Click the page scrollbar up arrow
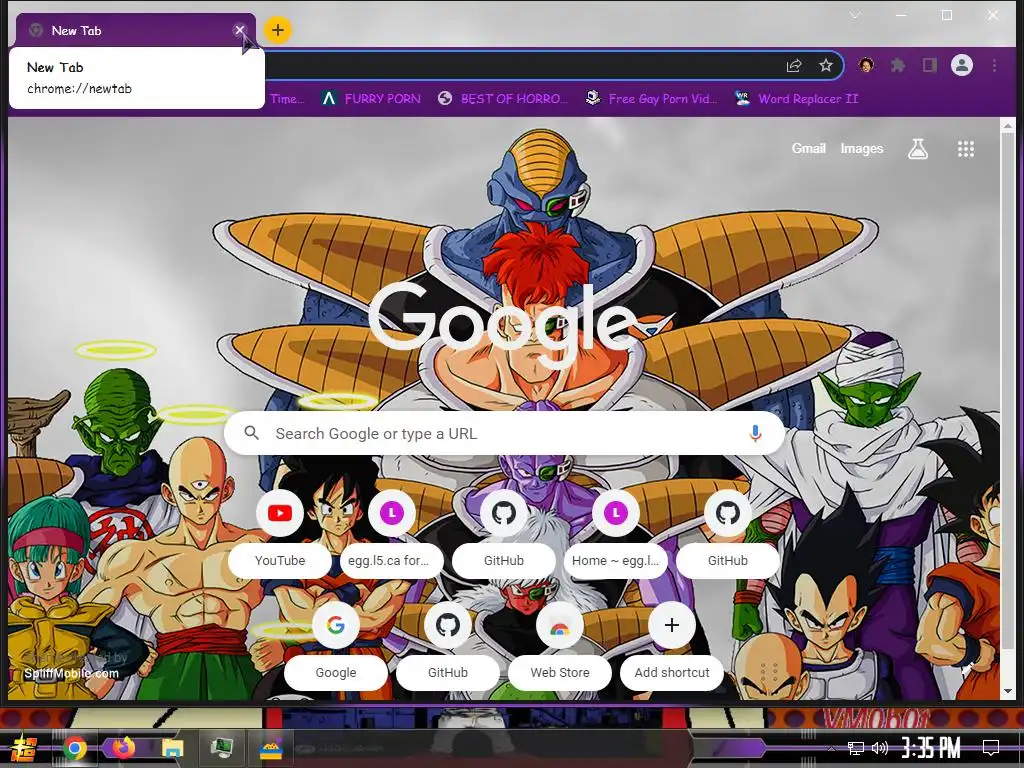 [1008, 125]
